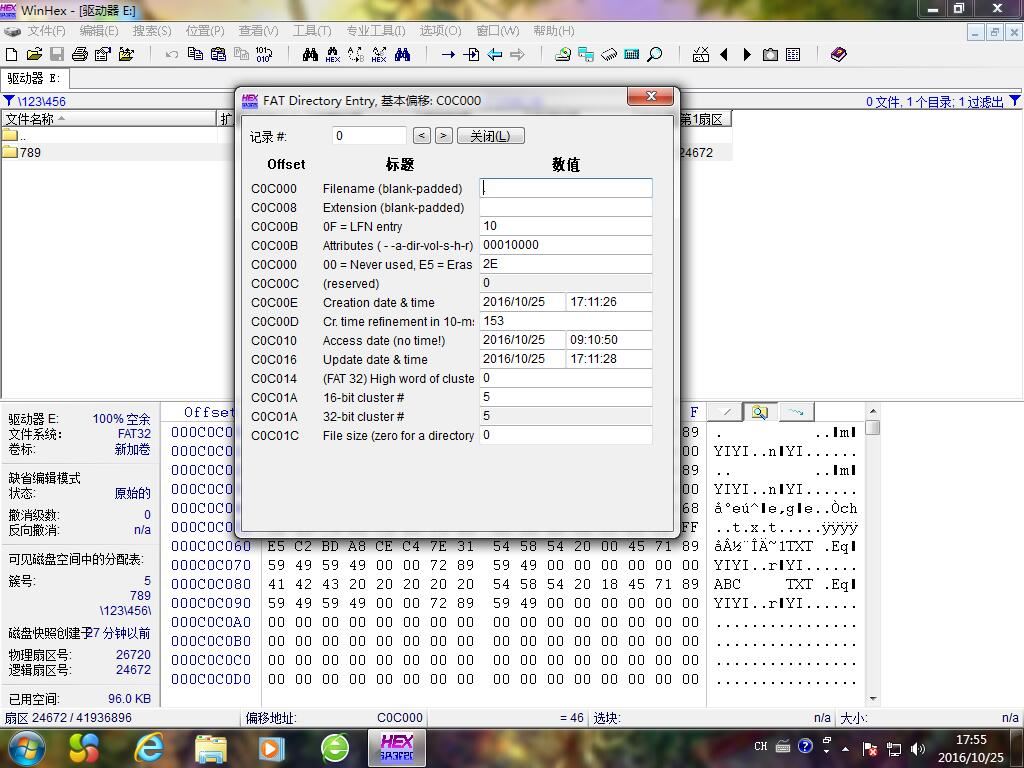This screenshot has height=768, width=1024.
Task: Copy block using the copy icon
Action: (195, 54)
